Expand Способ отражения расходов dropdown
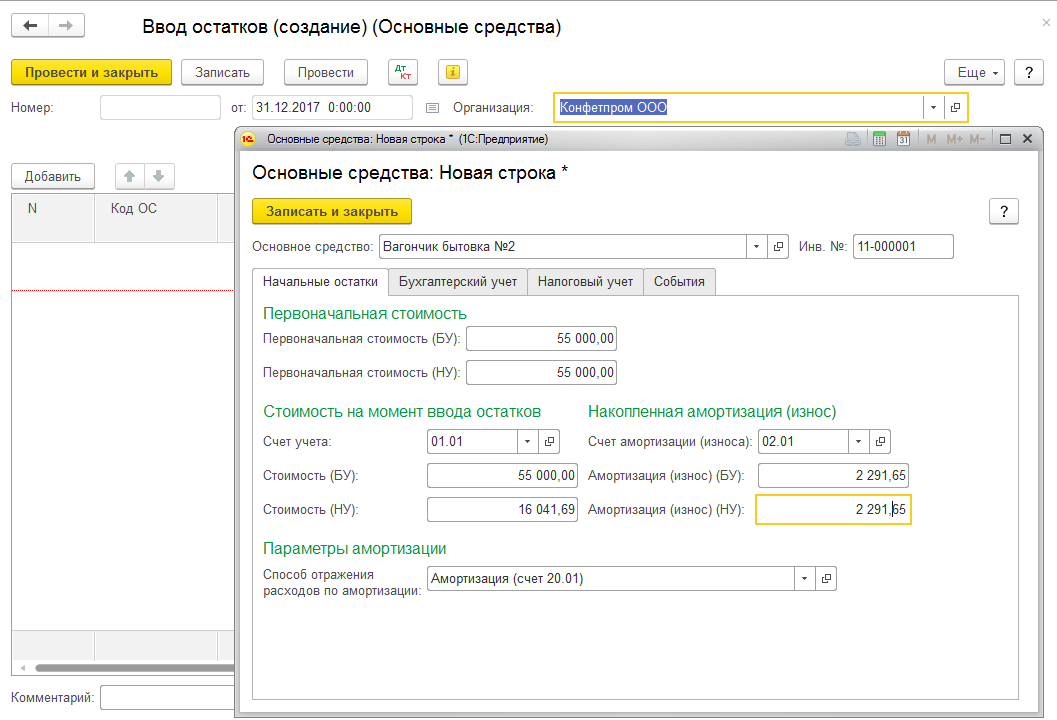Screen dimensions: 1057x720 (804, 579)
